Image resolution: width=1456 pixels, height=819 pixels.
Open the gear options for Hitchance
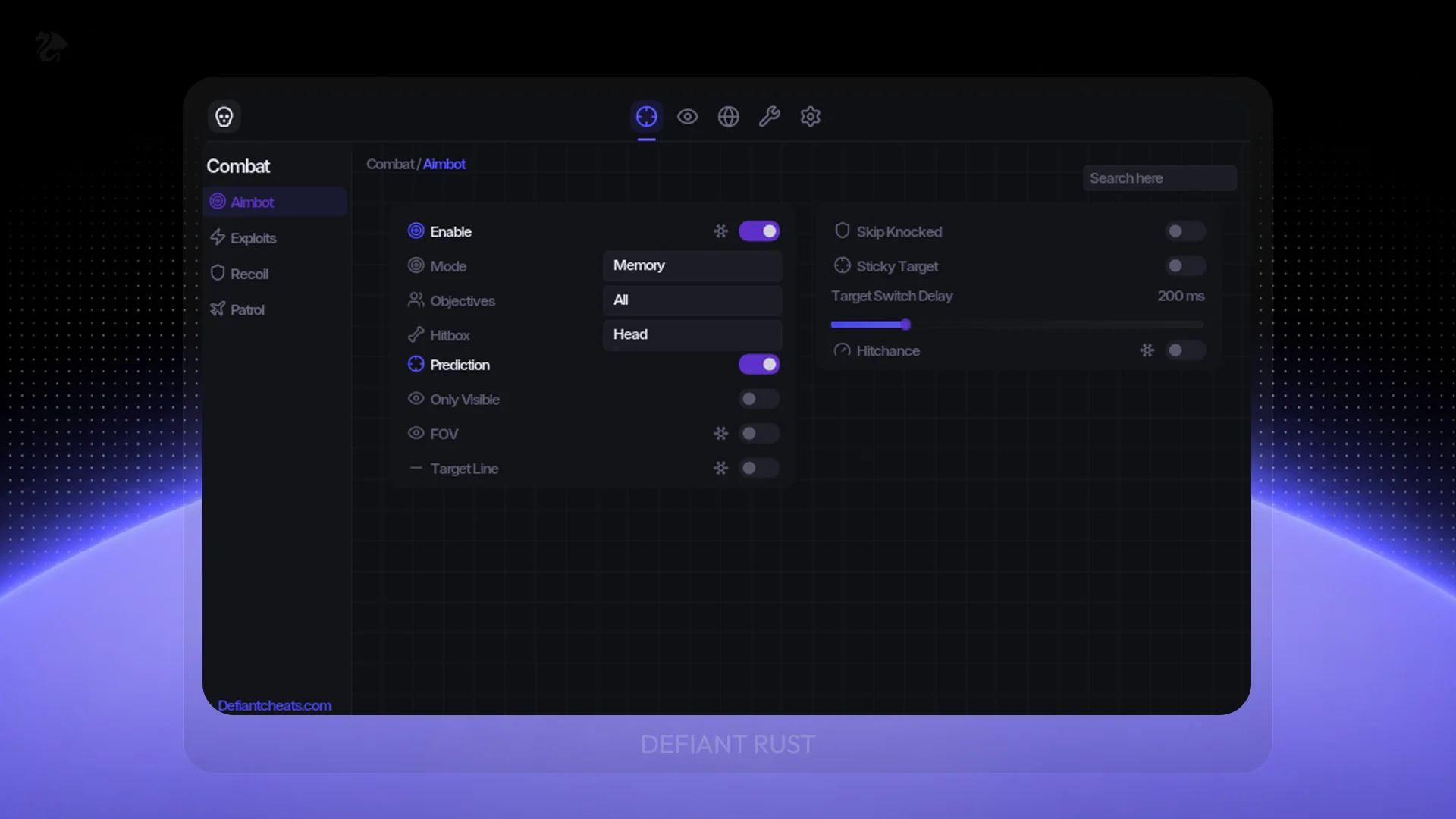1147,350
